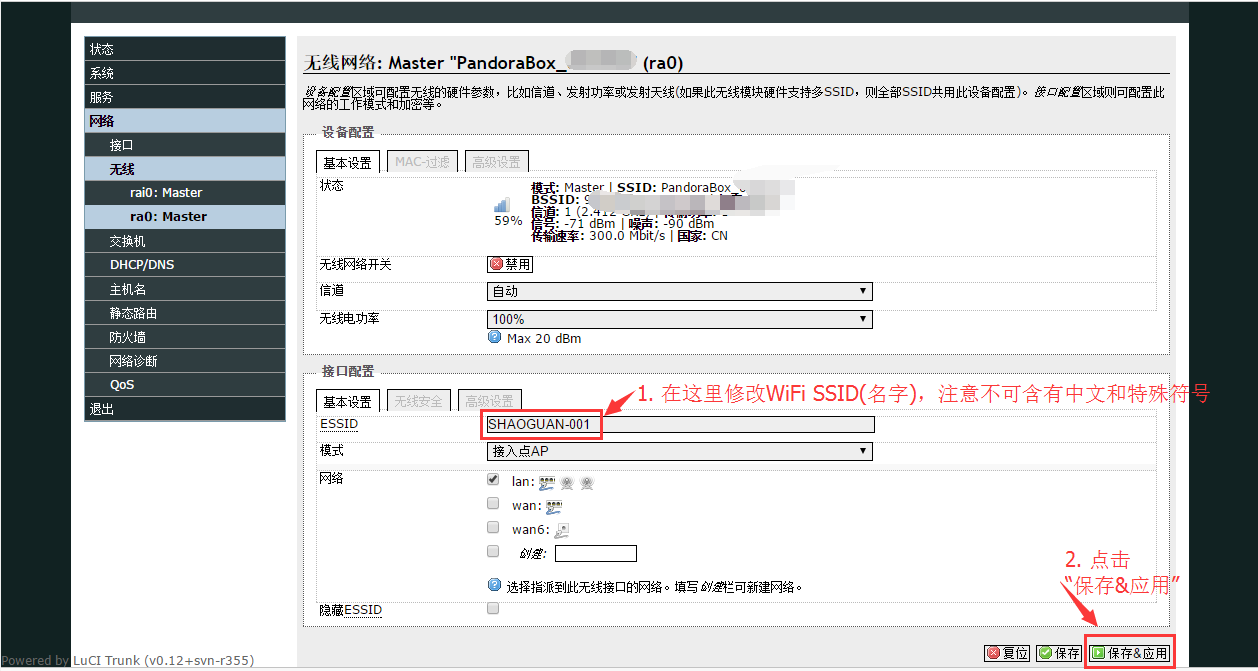Select the 网络 sidebar menu
Image resolution: width=1258 pixels, height=671 pixels.
point(185,121)
